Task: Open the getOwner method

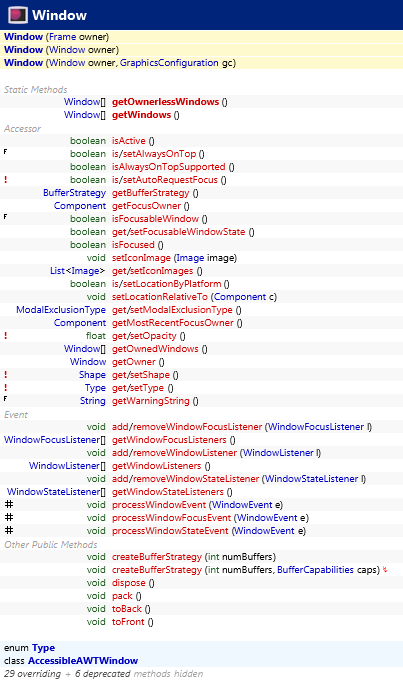Action: point(134,362)
